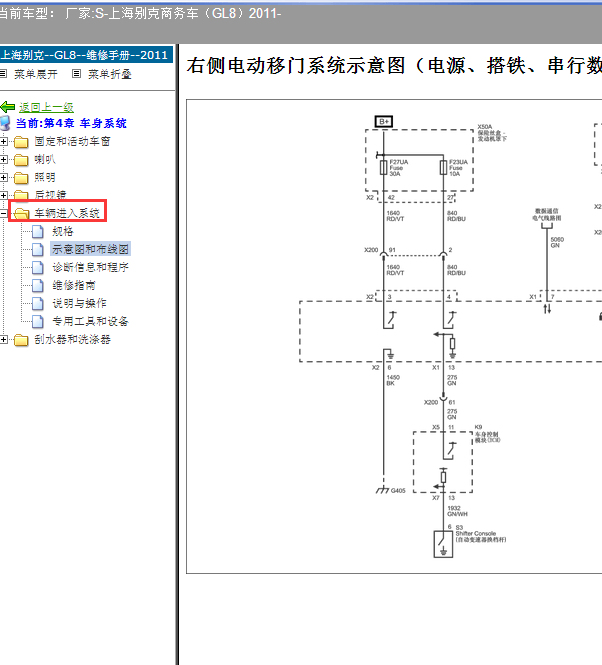Click the 规格 page icon

tap(38, 231)
